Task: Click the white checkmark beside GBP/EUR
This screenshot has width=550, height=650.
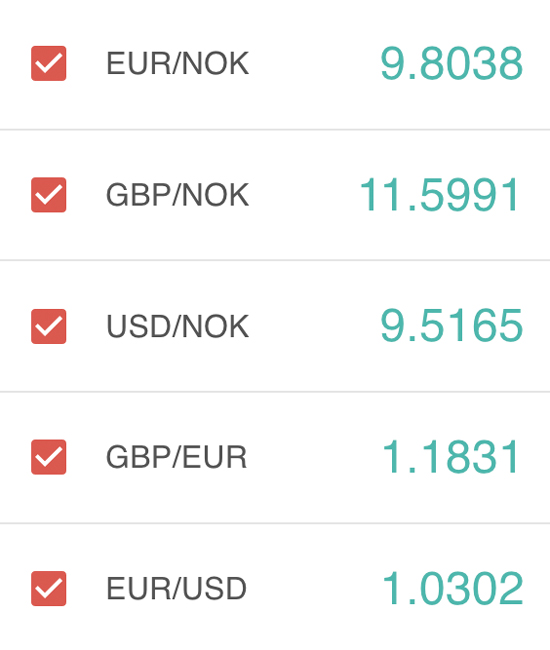Action: pos(49,458)
